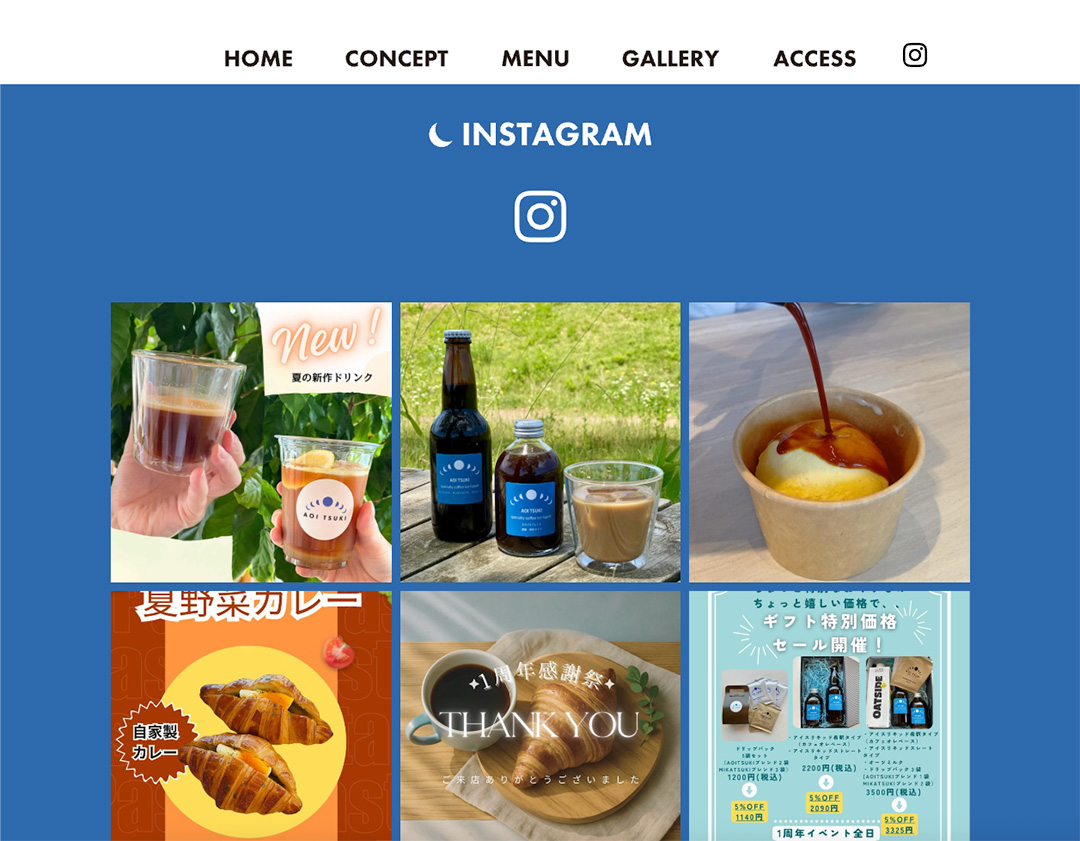The image size is (1080, 841).
Task: Navigate to the GALLERY section
Action: (x=670, y=59)
